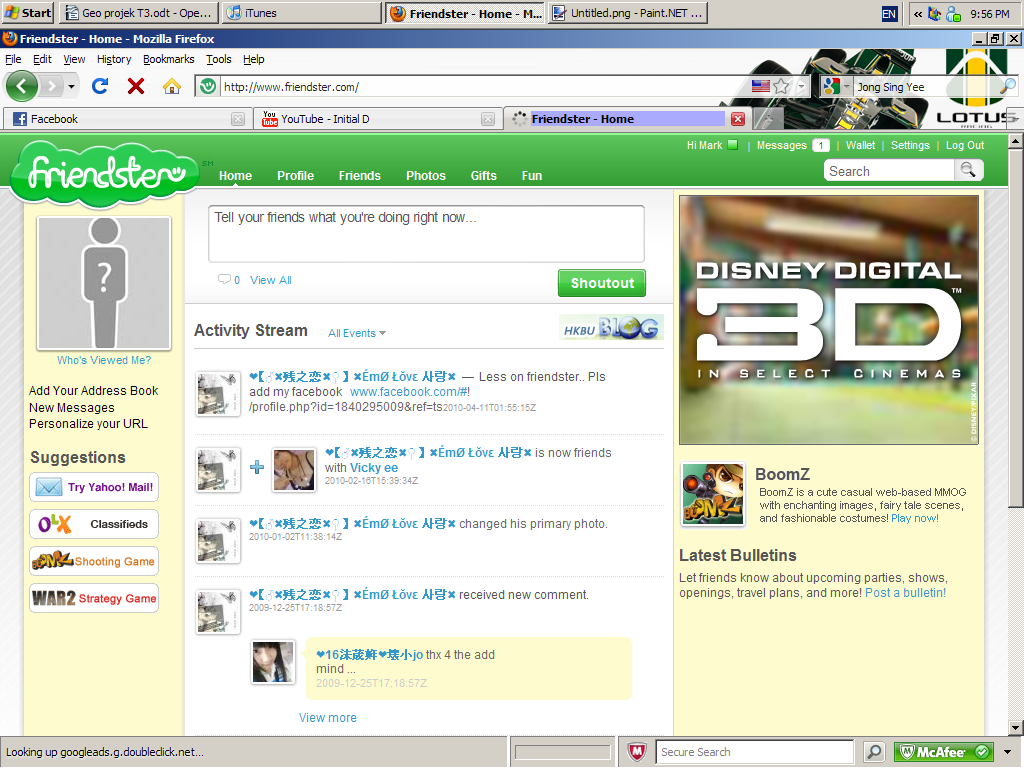This screenshot has width=1024, height=768.
Task: Close the YouTube - Initial D tab
Action: 488,119
